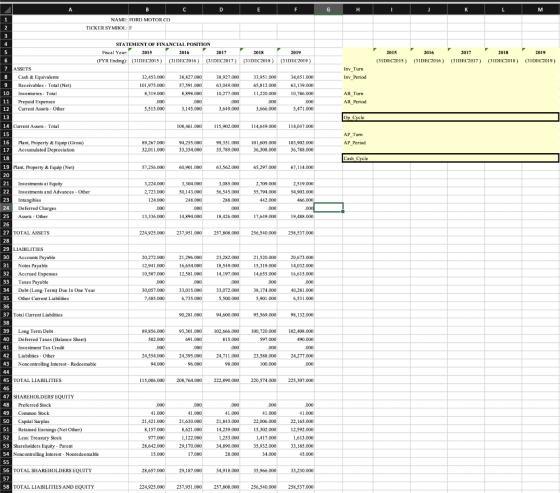Viewport: 560px width, 493px height.
Task: Click the 'AP_Turn' label cell
Action: (353, 135)
